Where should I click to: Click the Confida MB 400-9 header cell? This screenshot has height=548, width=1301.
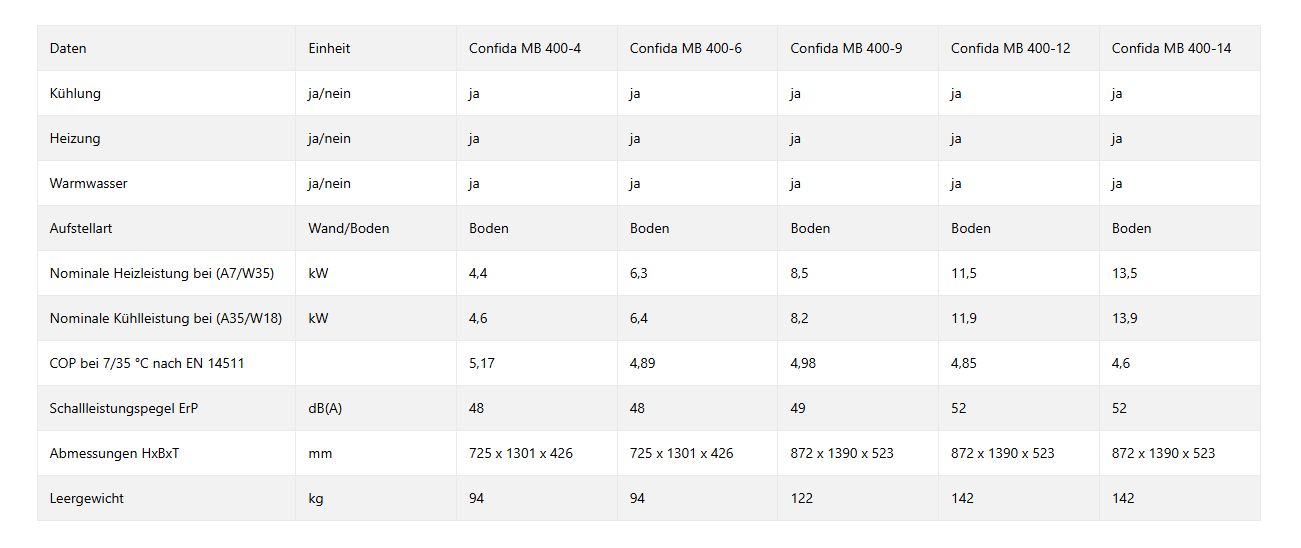(846, 48)
